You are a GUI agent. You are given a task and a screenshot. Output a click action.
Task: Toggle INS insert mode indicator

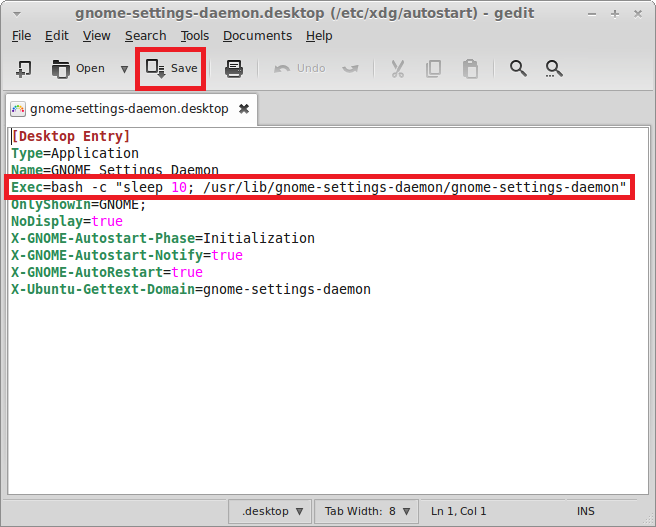(585, 511)
